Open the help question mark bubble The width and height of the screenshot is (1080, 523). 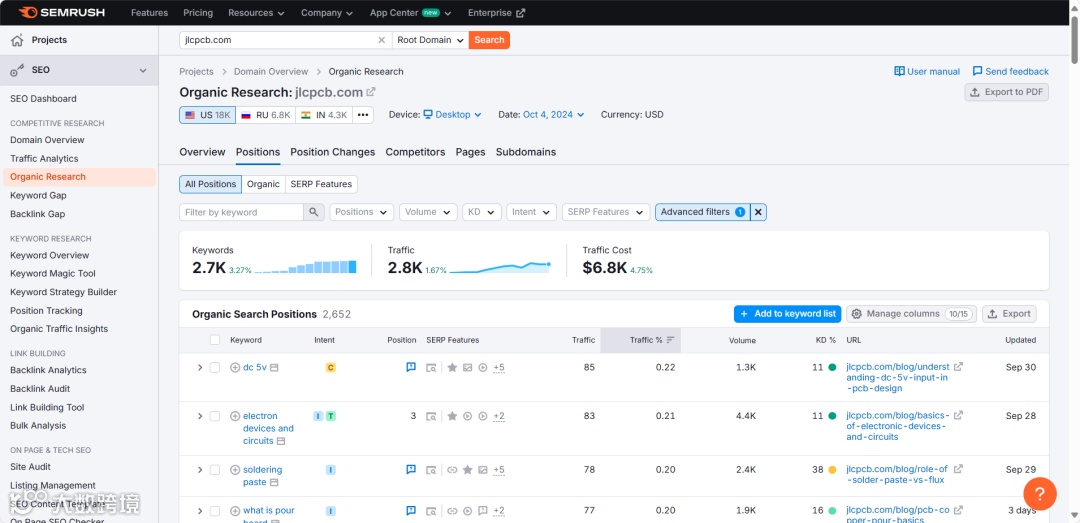click(x=1040, y=493)
